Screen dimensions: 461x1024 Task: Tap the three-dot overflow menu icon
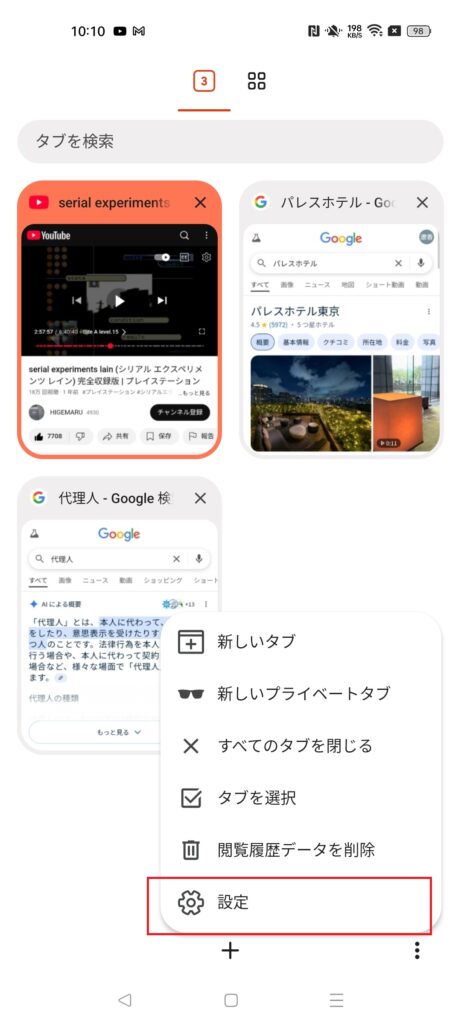[417, 950]
